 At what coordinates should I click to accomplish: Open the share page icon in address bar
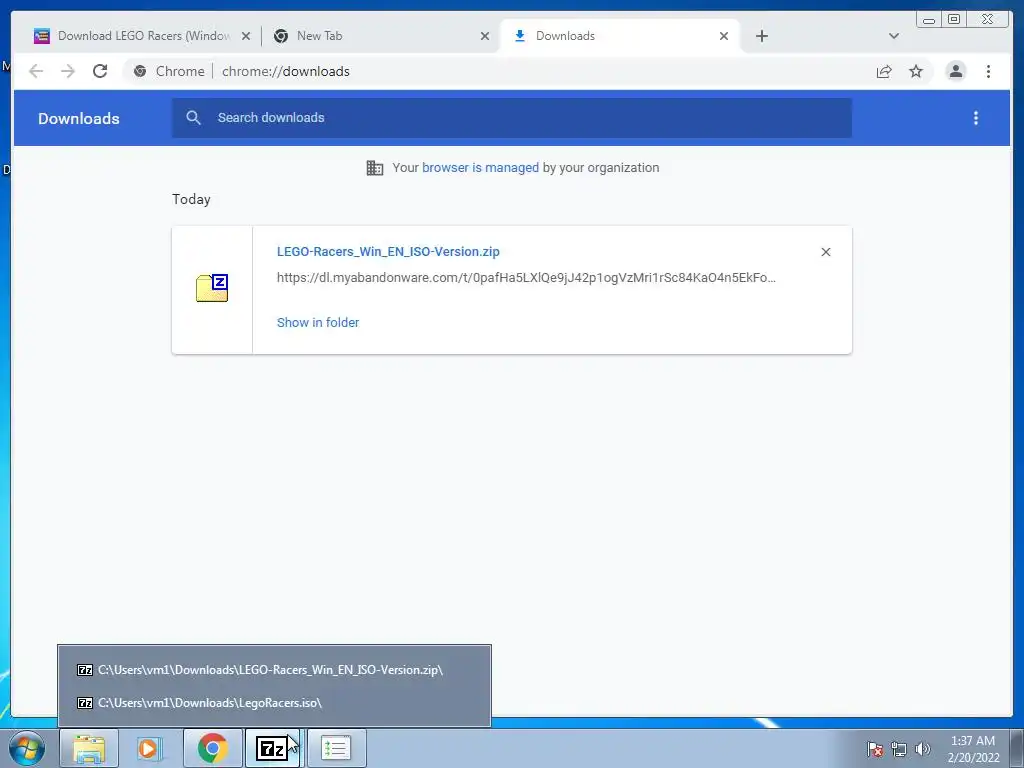tap(884, 71)
